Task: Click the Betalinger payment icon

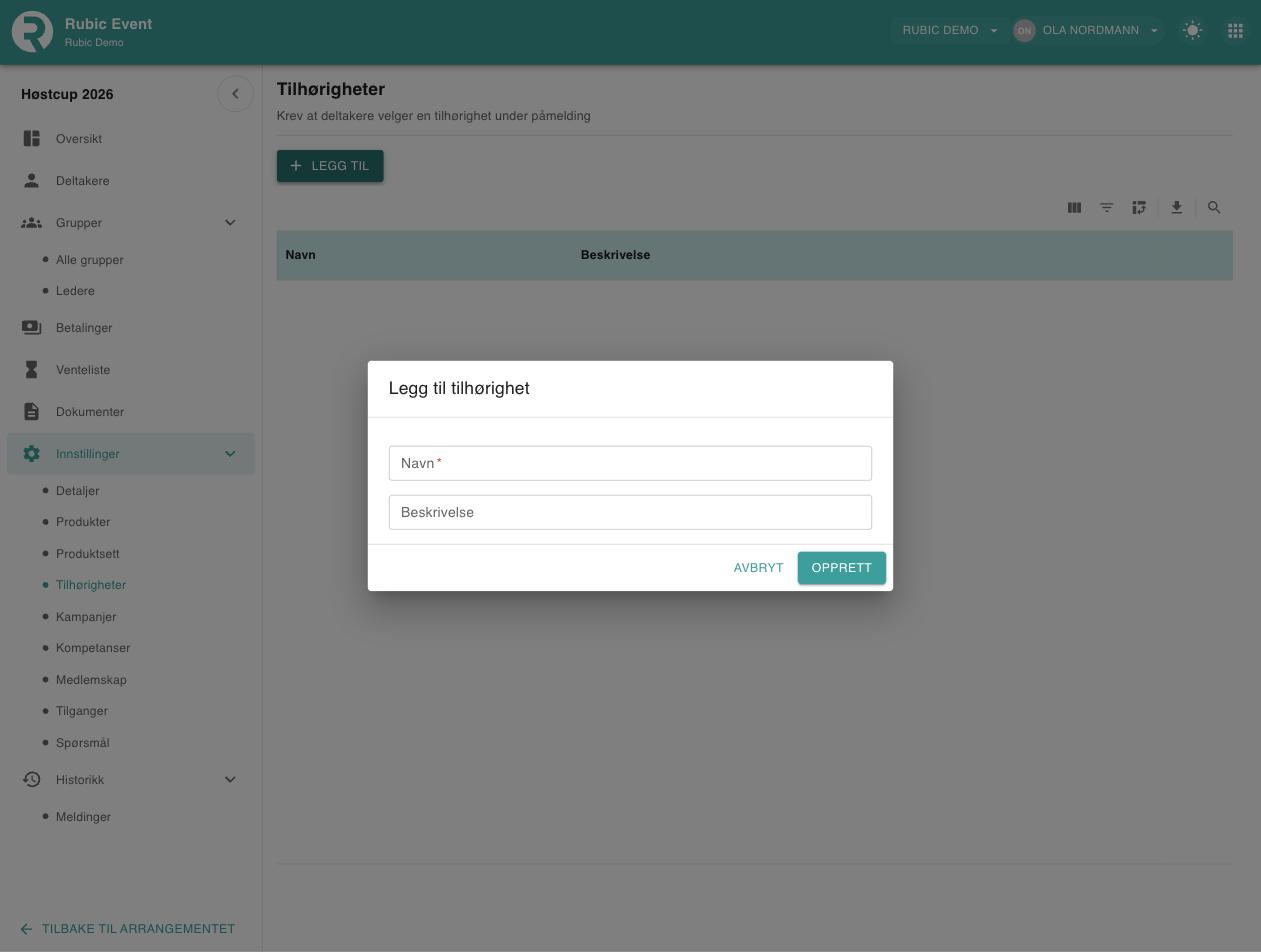Action: 32,327
